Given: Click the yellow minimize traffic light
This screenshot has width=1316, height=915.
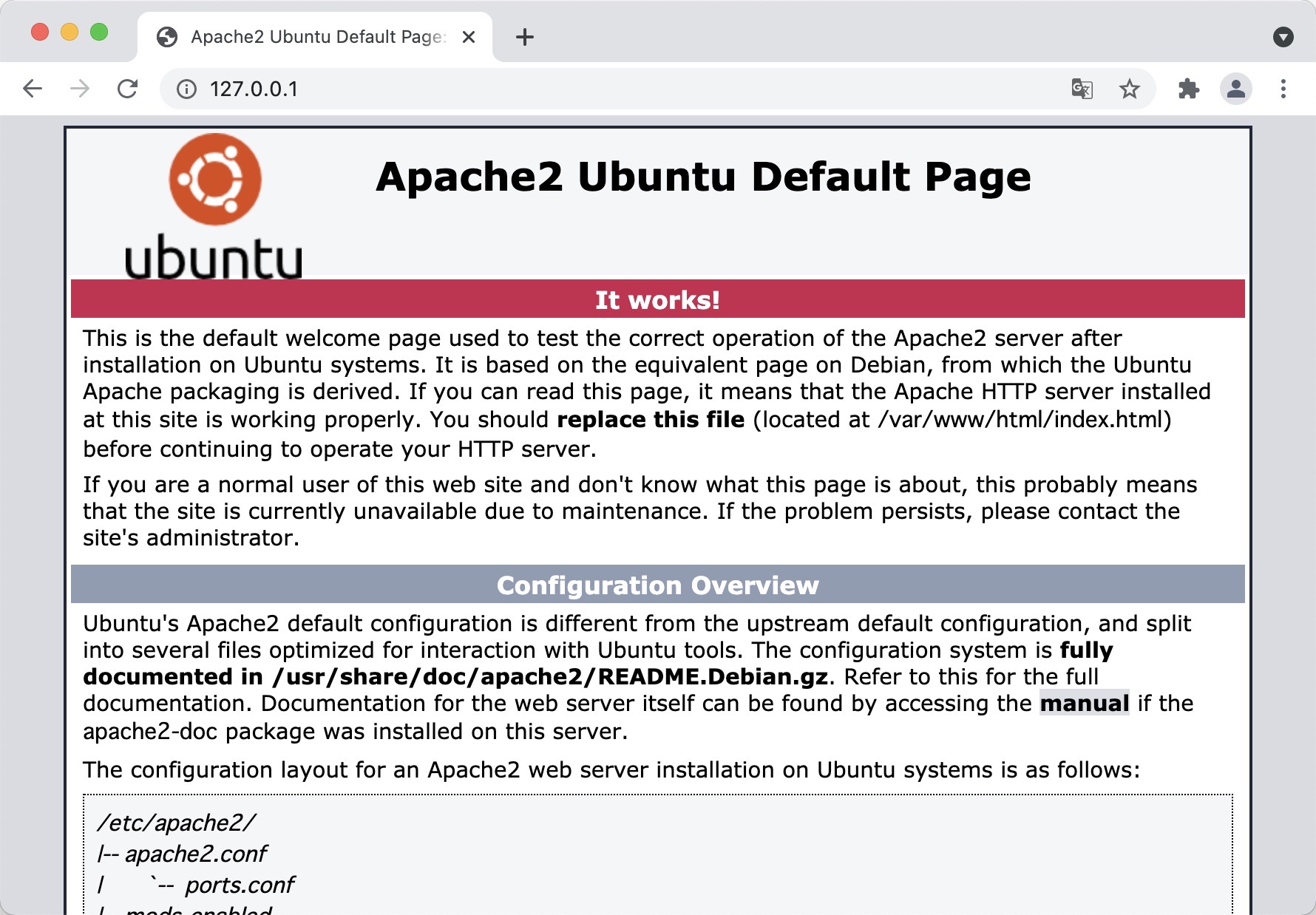Looking at the screenshot, I should (68, 33).
